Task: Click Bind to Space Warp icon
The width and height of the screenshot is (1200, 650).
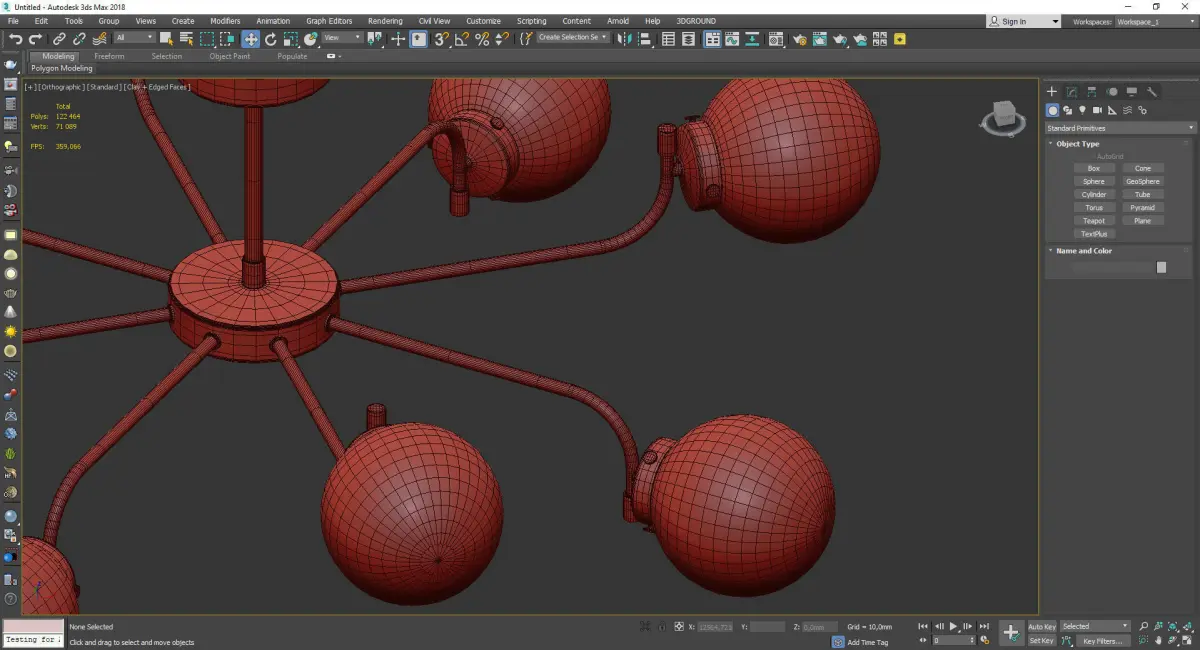Action: coord(99,39)
